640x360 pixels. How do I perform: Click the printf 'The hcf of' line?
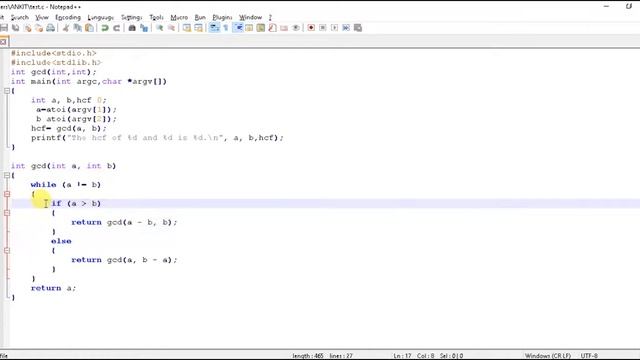point(157,138)
